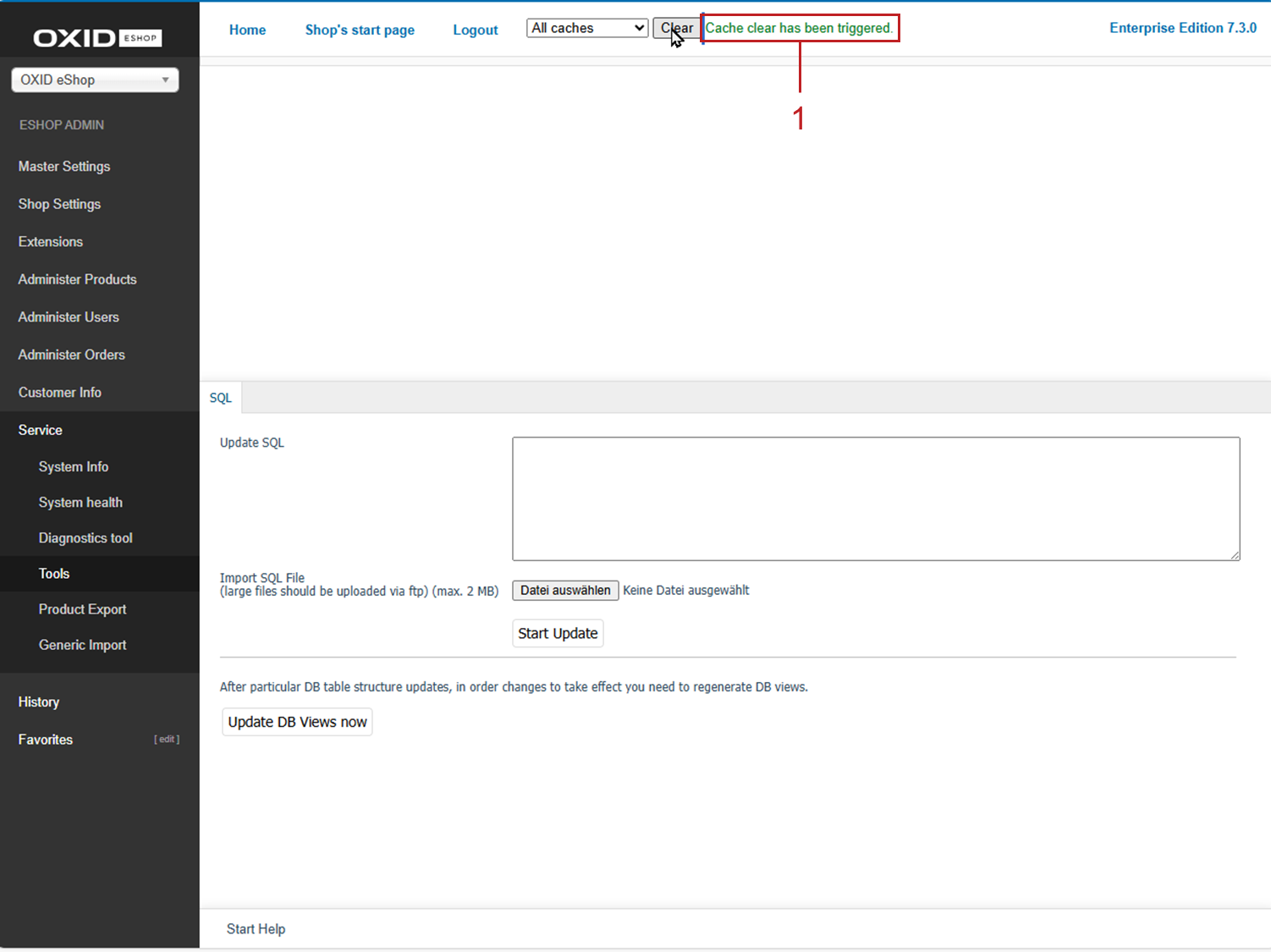Open the All caches dropdown
1271x952 pixels.
587,28
